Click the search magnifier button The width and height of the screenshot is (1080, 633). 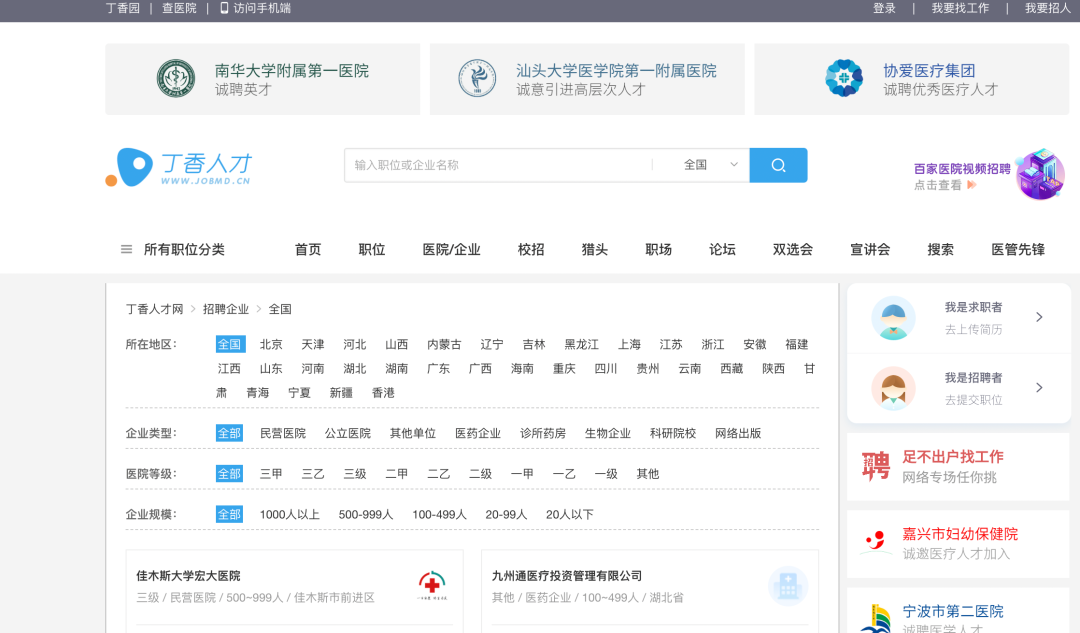[778, 164]
